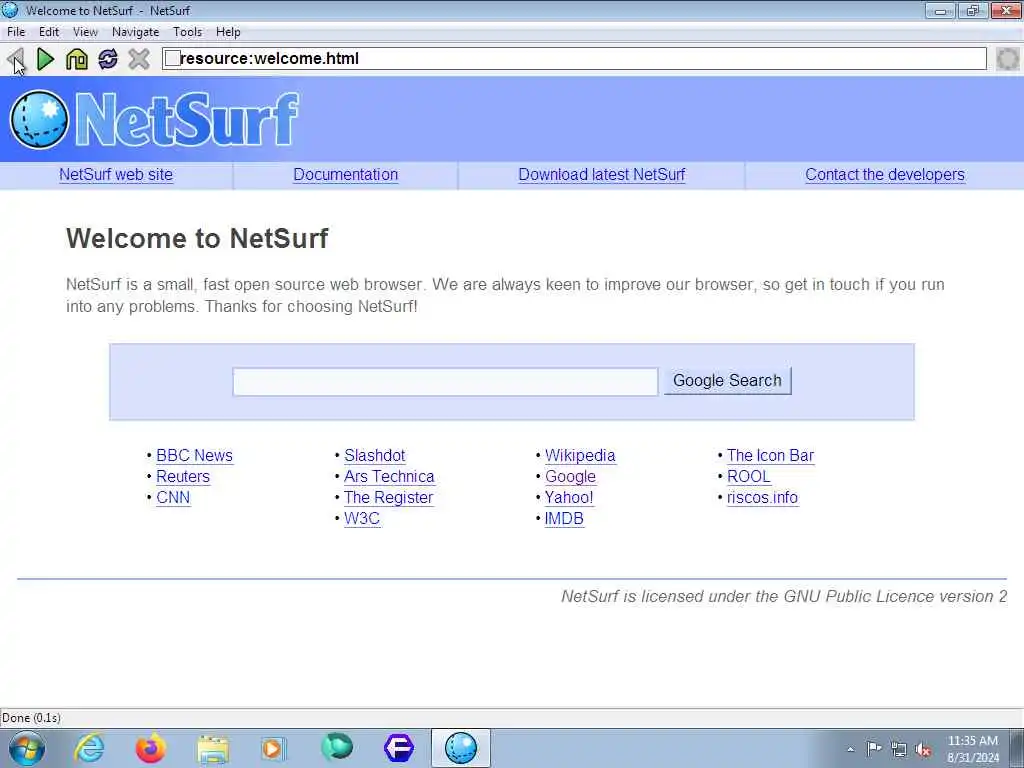Go back using the back arrow
This screenshot has width=1024, height=768.
pos(15,59)
